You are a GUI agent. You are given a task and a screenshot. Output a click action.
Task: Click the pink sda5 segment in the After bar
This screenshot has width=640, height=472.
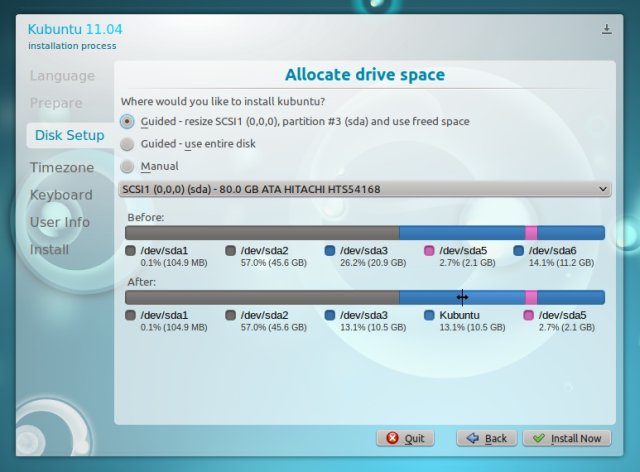coord(531,298)
